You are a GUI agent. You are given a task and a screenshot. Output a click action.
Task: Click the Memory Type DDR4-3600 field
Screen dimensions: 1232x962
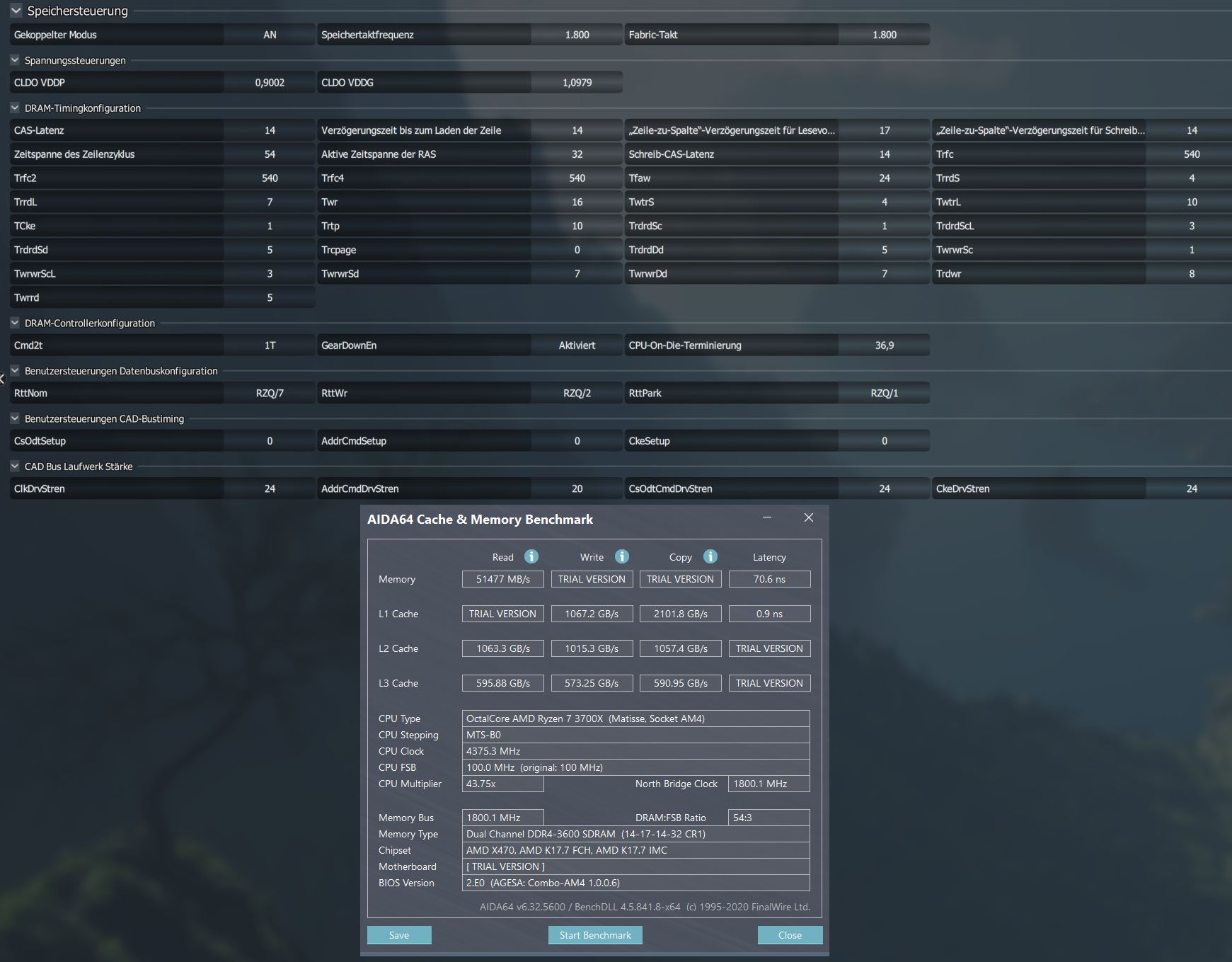[x=635, y=834]
